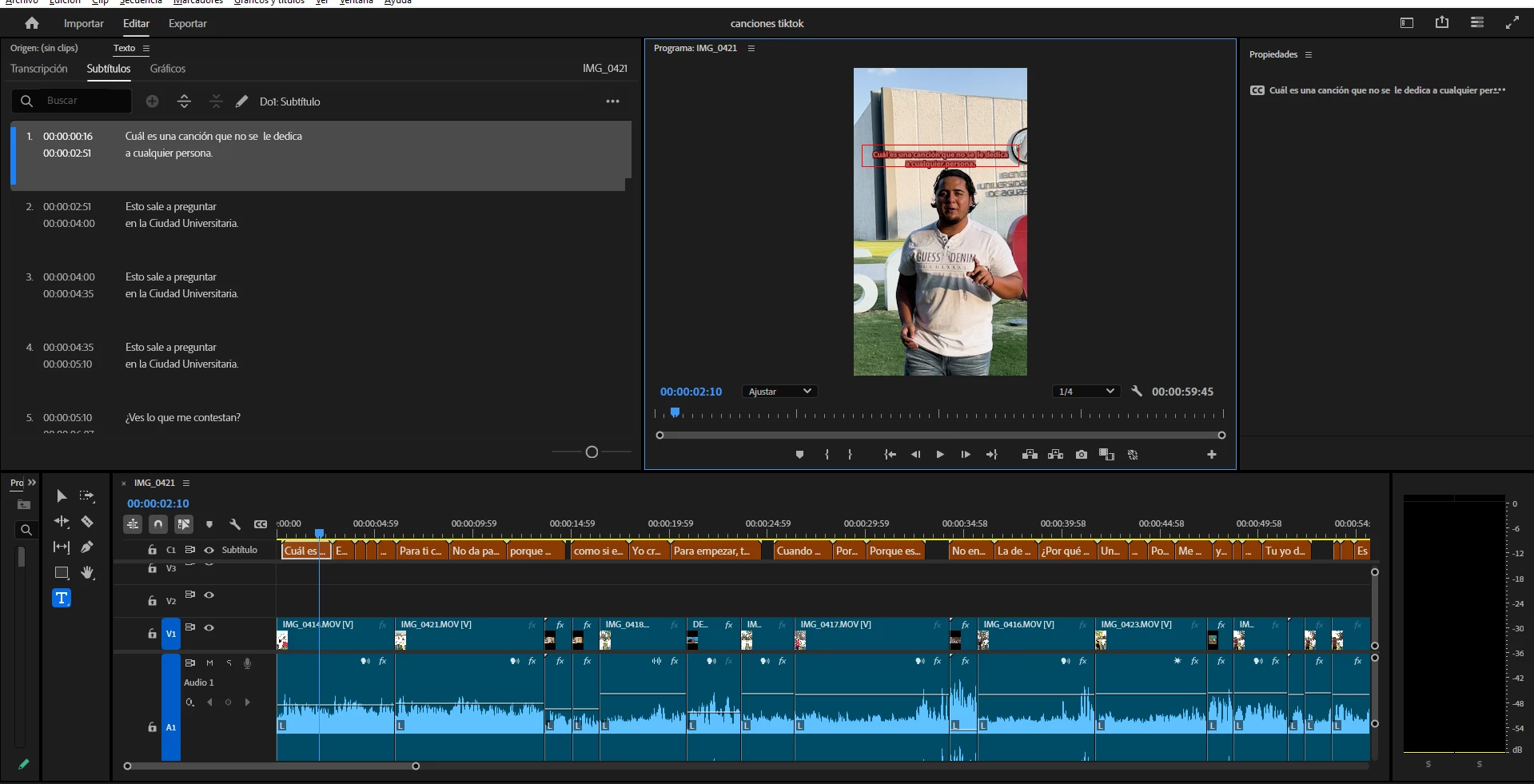The height and width of the screenshot is (784, 1534).
Task: Open the button editor plus icon
Action: click(1212, 455)
